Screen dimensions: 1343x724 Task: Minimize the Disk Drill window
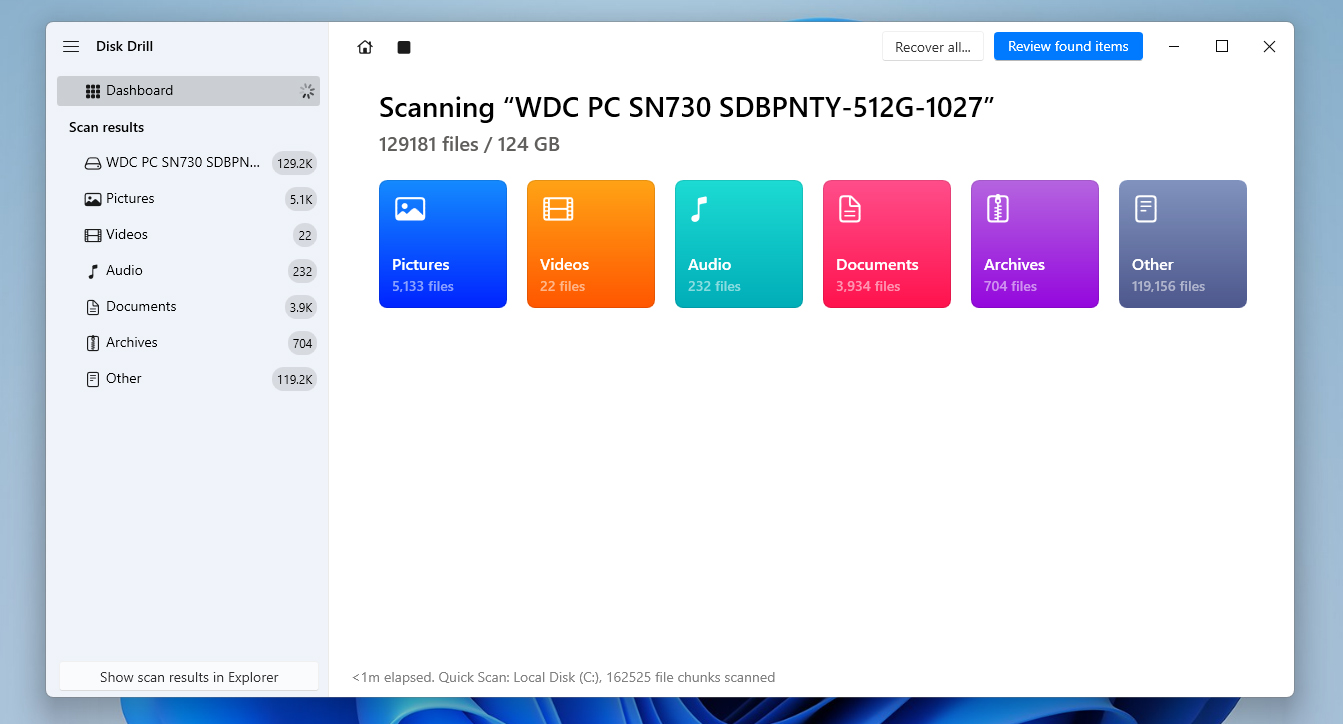[1174, 47]
